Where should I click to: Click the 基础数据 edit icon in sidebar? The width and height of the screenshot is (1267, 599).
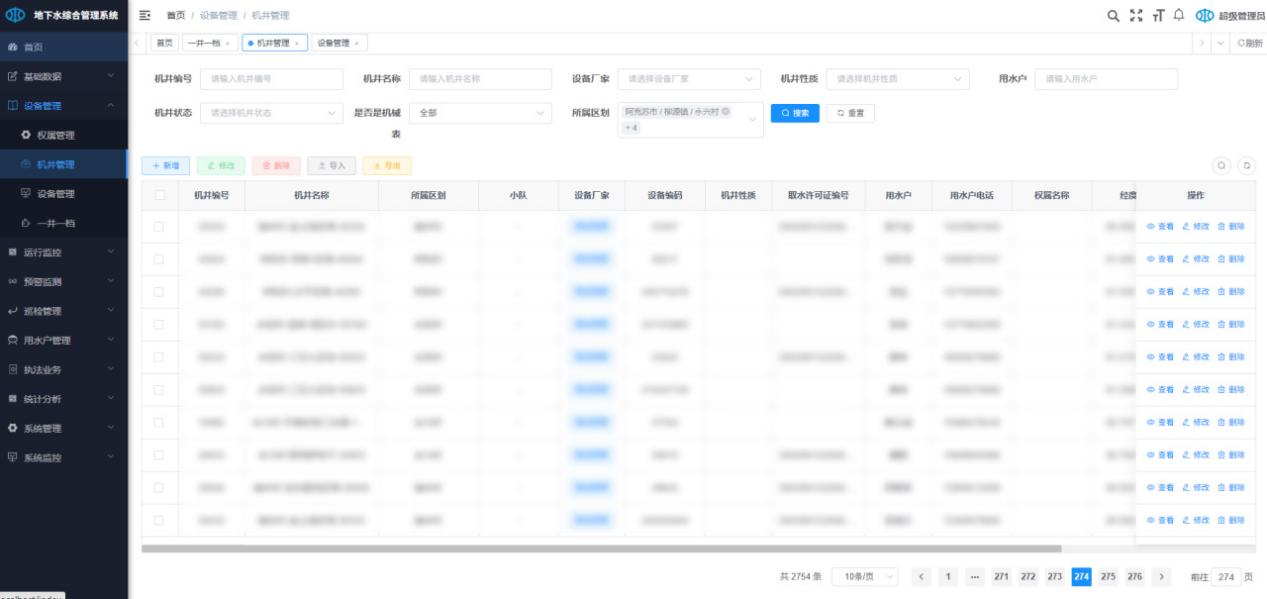[13, 76]
